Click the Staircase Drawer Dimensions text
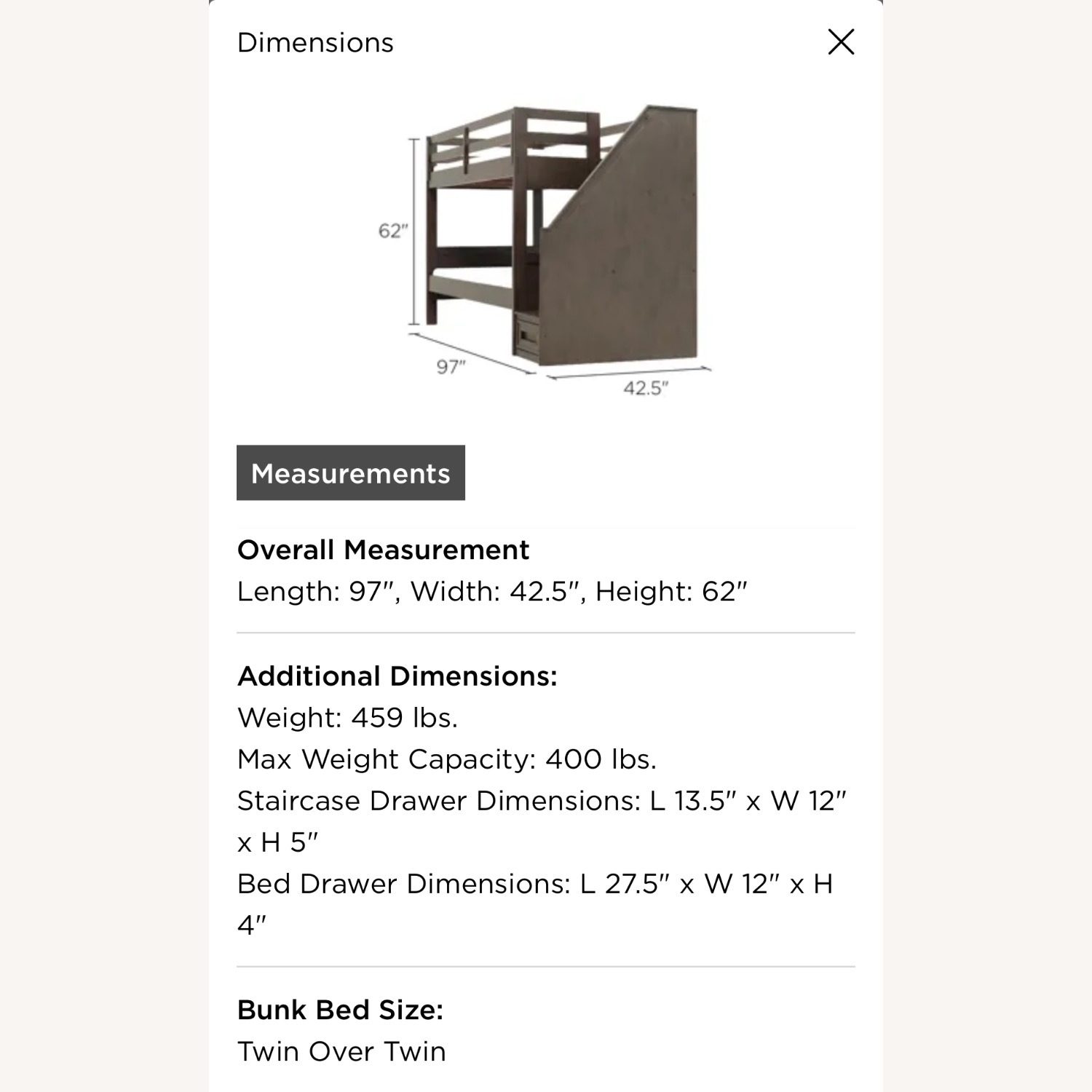The width and height of the screenshot is (1092, 1092). (x=542, y=800)
